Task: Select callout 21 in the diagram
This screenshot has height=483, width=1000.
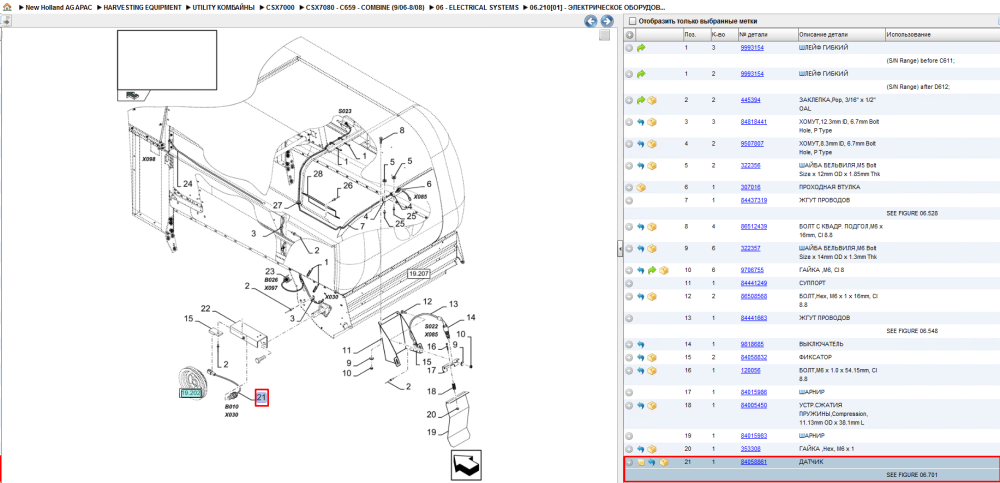Action: (261, 398)
